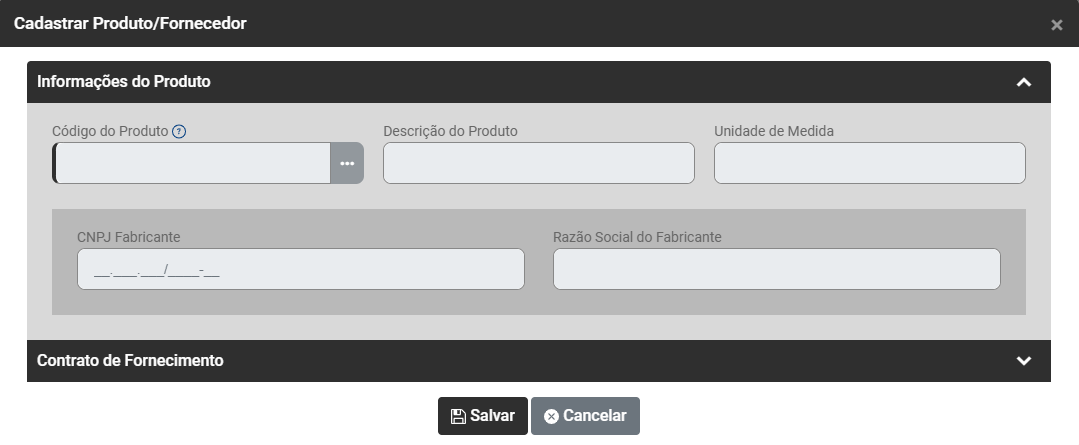This screenshot has height=445, width=1079.
Task: Click the Cadastrar Produto/Fornecedor dialog title
Action: (x=130, y=23)
